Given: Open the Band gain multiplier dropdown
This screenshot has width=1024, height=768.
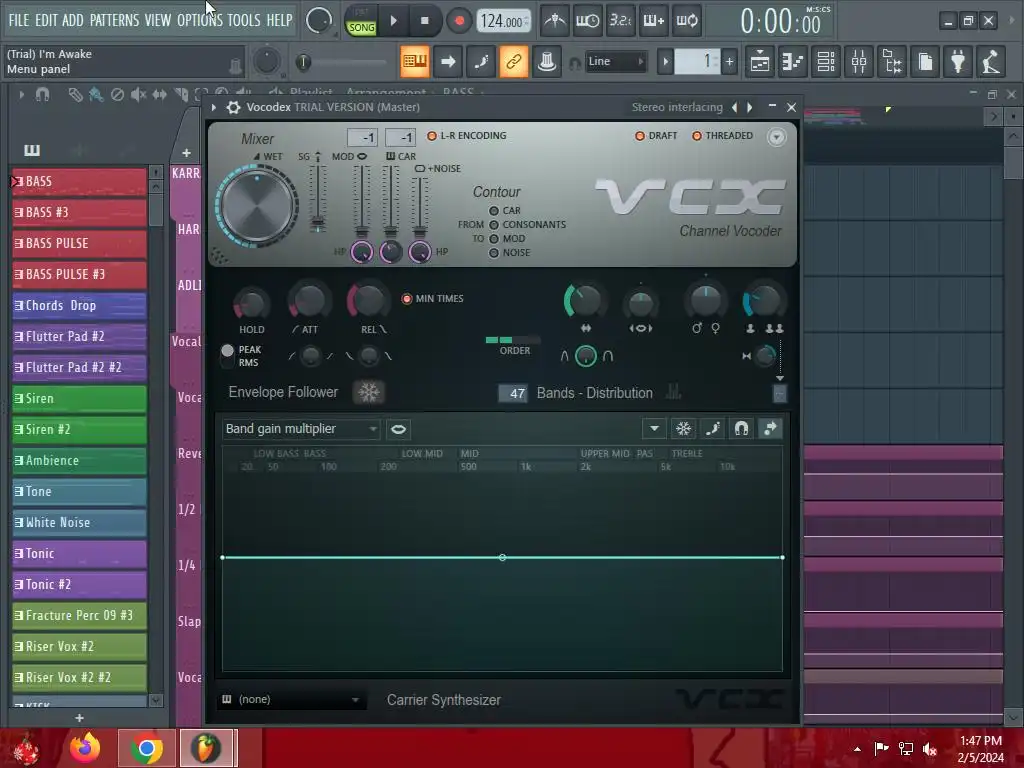Looking at the screenshot, I should 300,429.
